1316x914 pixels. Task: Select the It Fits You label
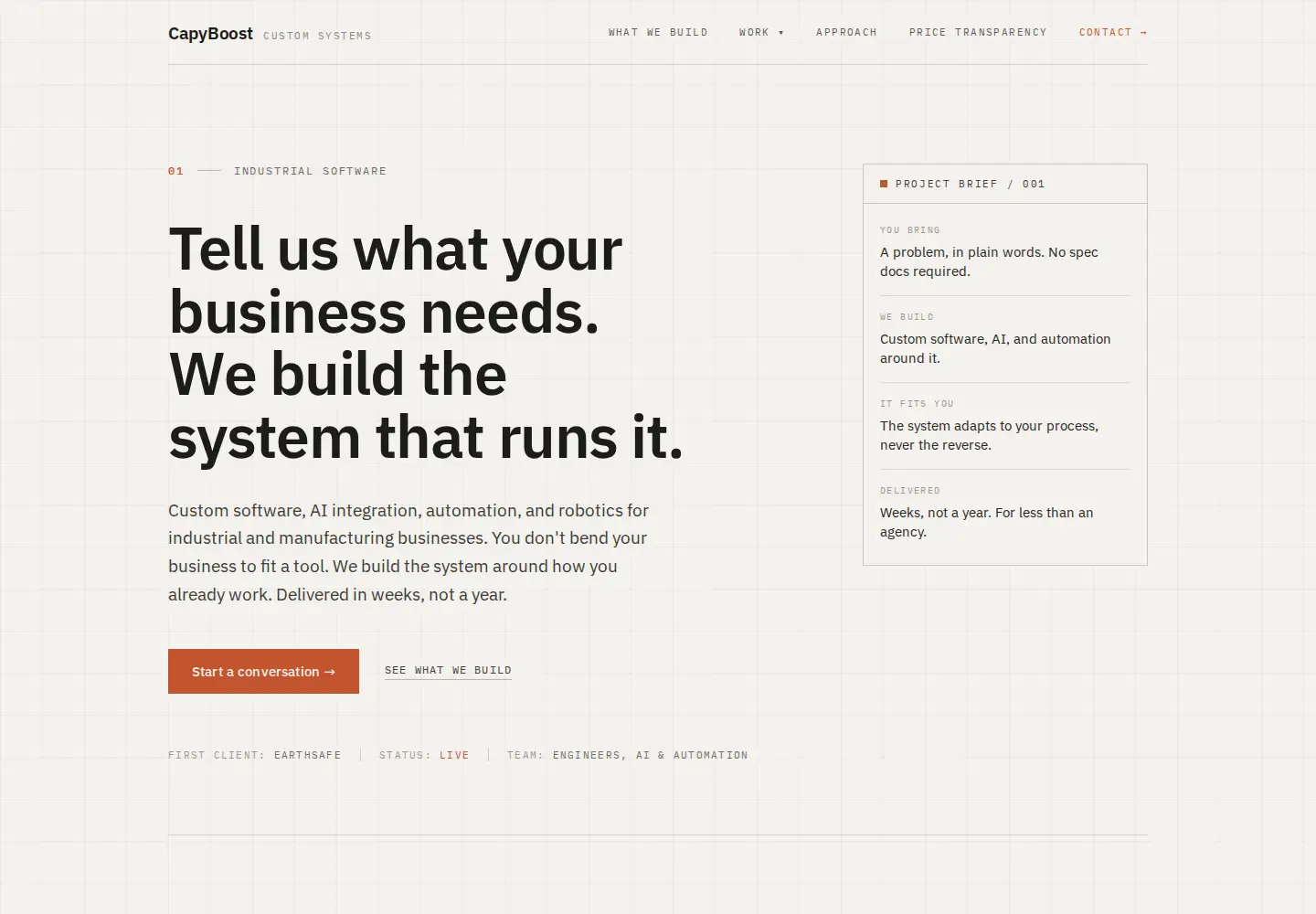[x=917, y=404]
